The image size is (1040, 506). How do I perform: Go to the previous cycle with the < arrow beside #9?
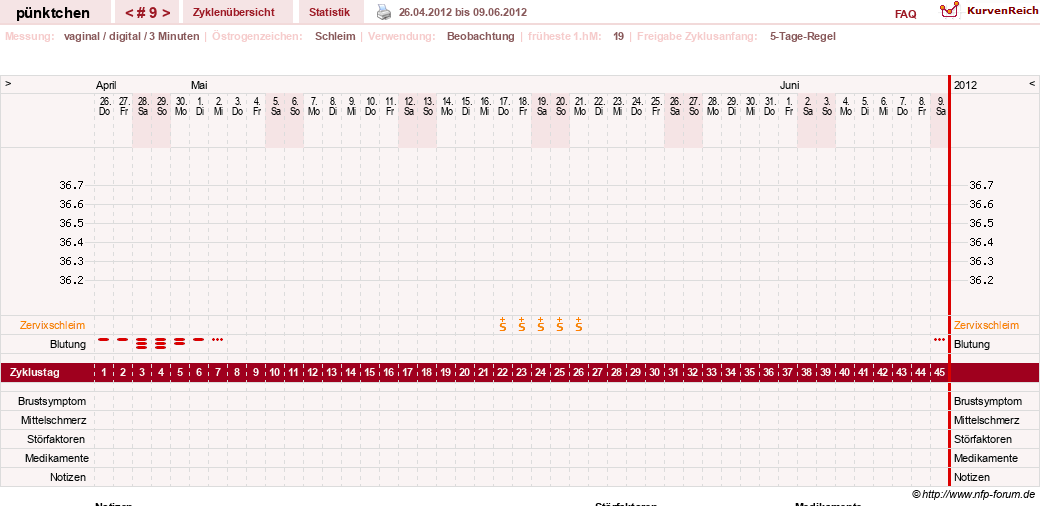click(129, 13)
